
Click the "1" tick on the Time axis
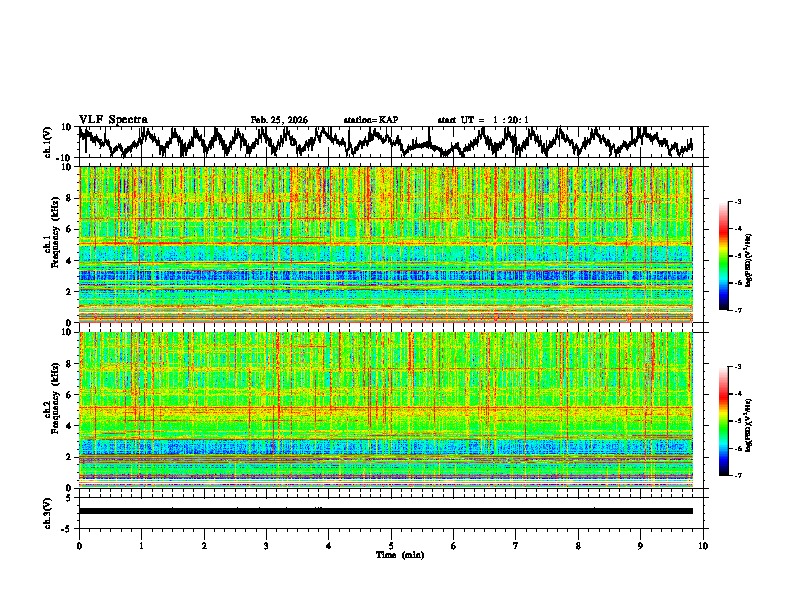141,546
